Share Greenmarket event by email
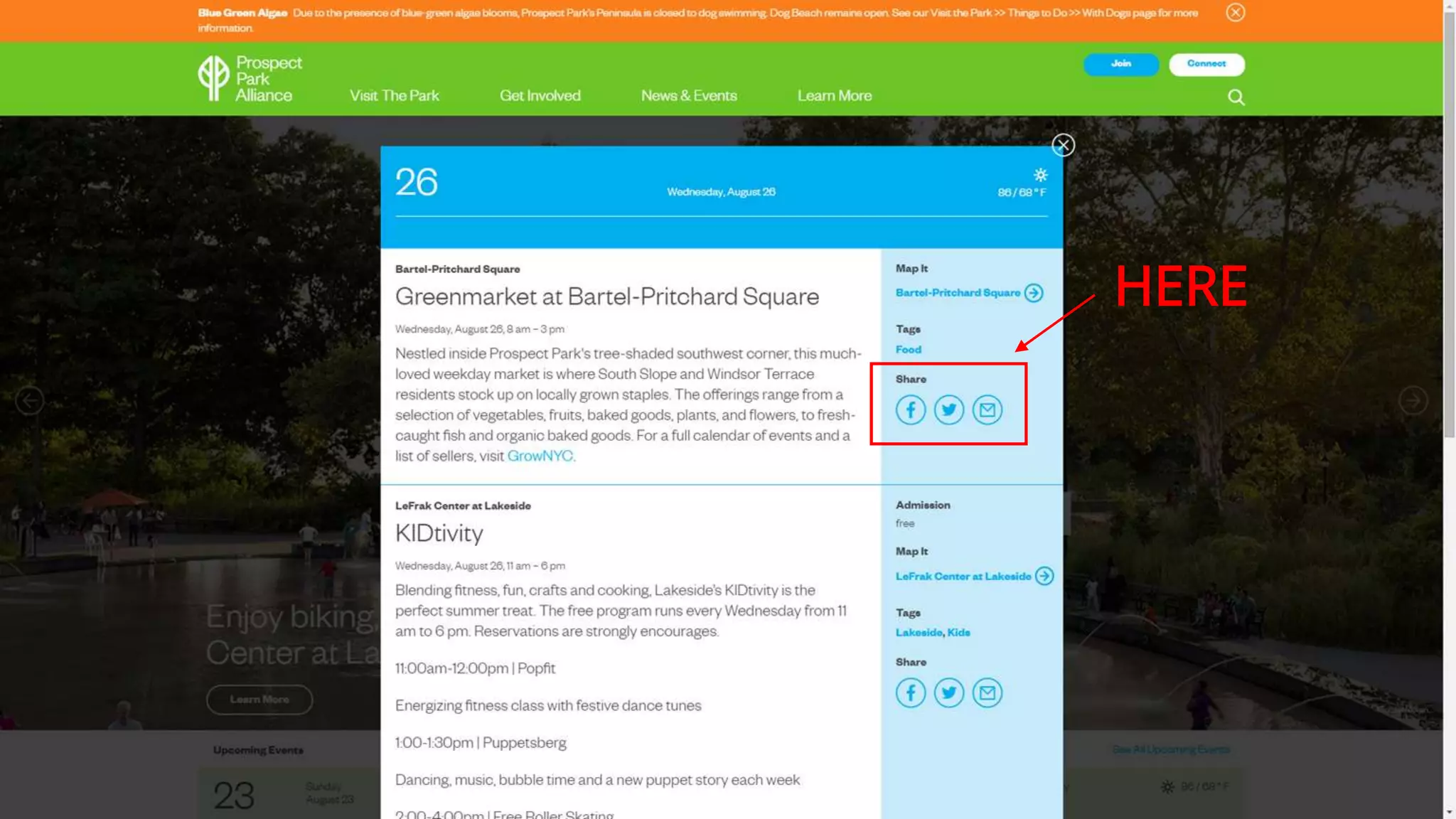The width and height of the screenshot is (1456, 819). pyautogui.click(x=987, y=410)
